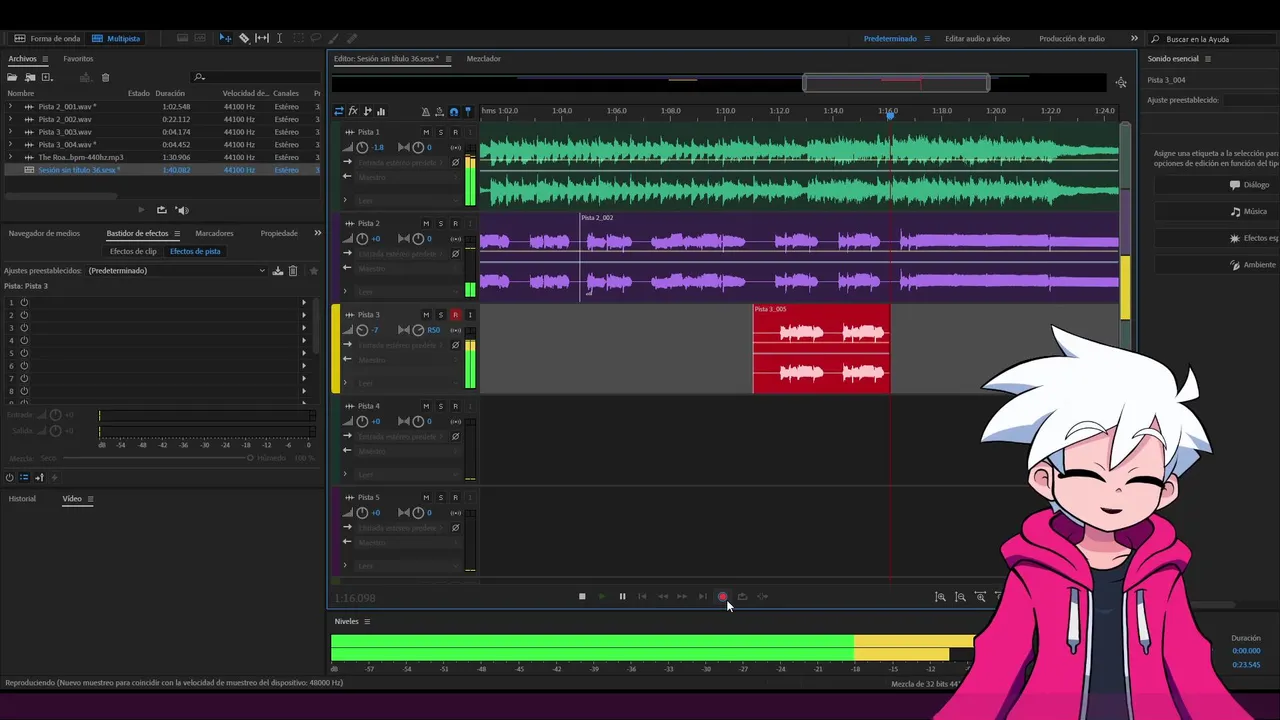Expand The Roa..bpm-440hz.mp3 file row
The width and height of the screenshot is (1280, 720).
point(10,157)
